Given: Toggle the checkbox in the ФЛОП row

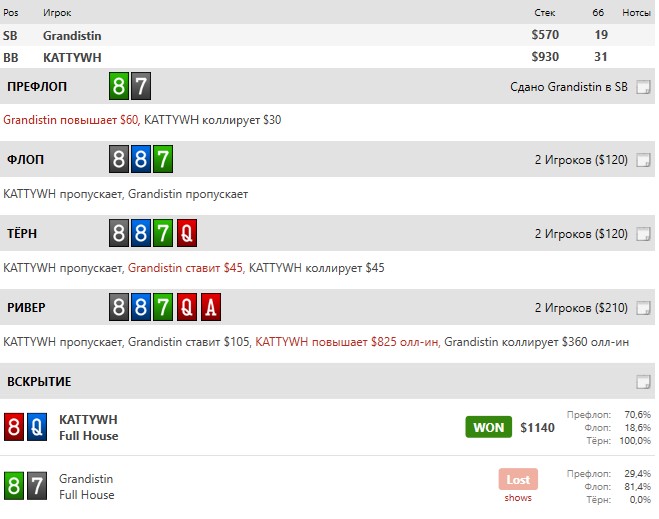Looking at the screenshot, I should click(x=643, y=160).
